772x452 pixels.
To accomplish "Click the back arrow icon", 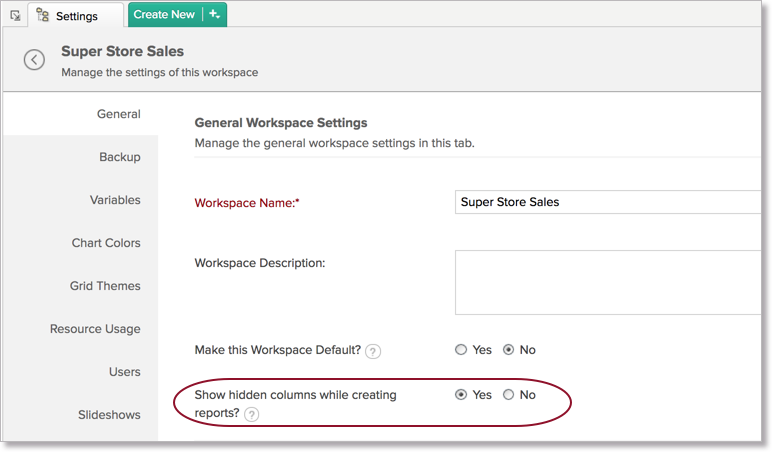I will 35,60.
